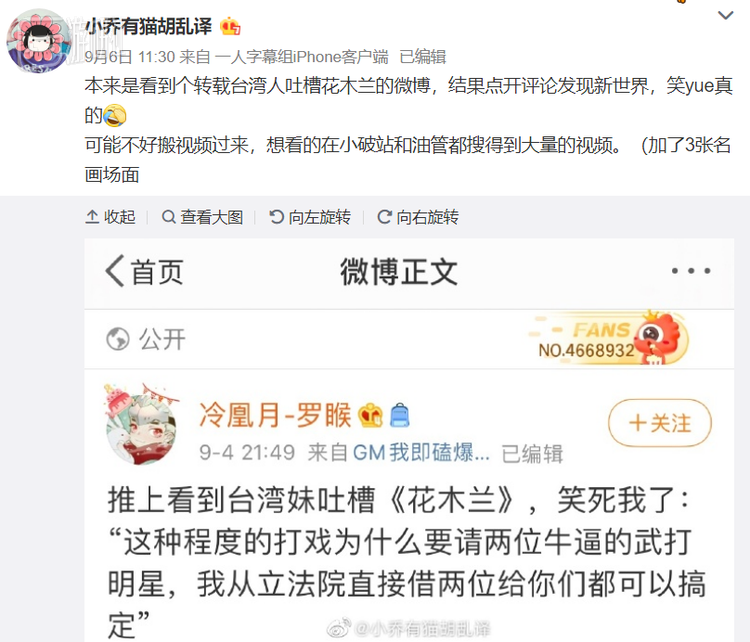Open the three-dot more menu
The width and height of the screenshot is (750, 642).
click(691, 271)
